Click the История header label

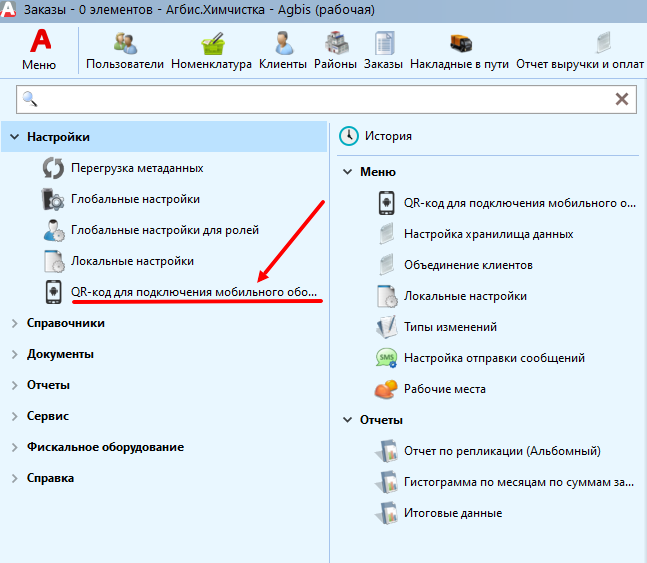388,136
